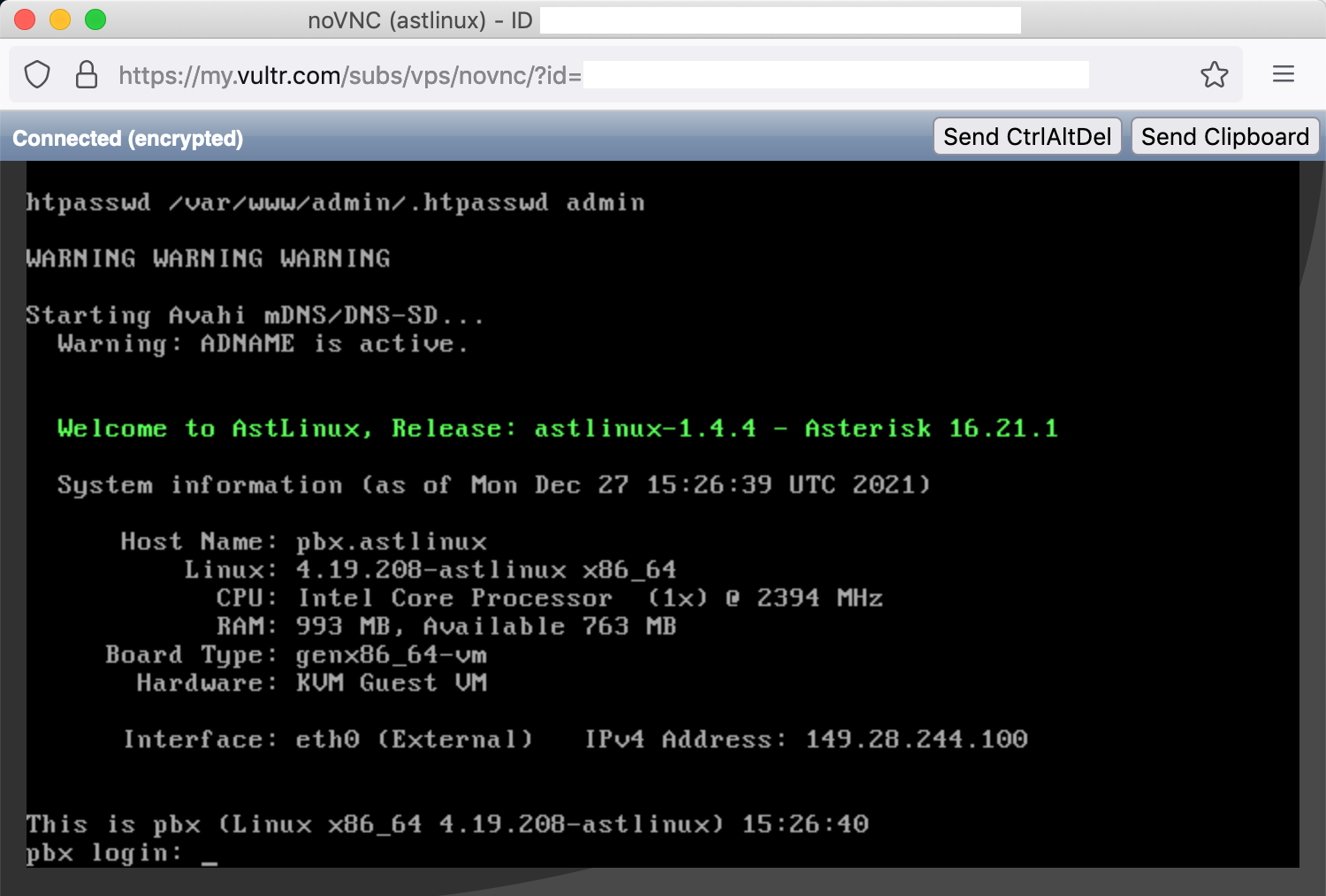1326x896 pixels.
Task: Bookmark this page with the star icon
Action: (x=1215, y=75)
